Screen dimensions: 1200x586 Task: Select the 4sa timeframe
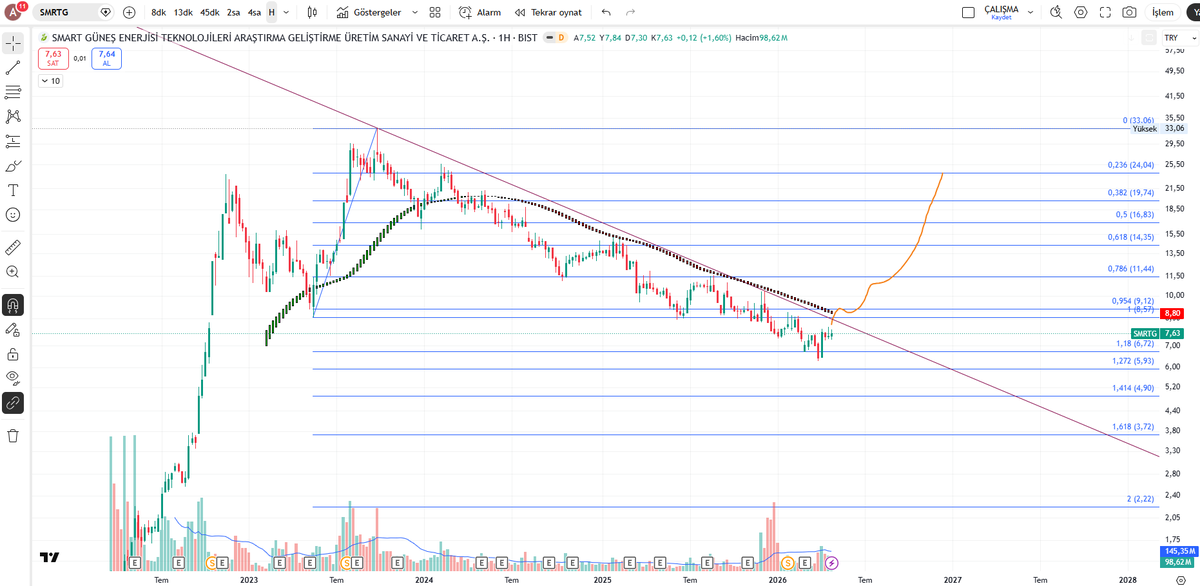254,12
